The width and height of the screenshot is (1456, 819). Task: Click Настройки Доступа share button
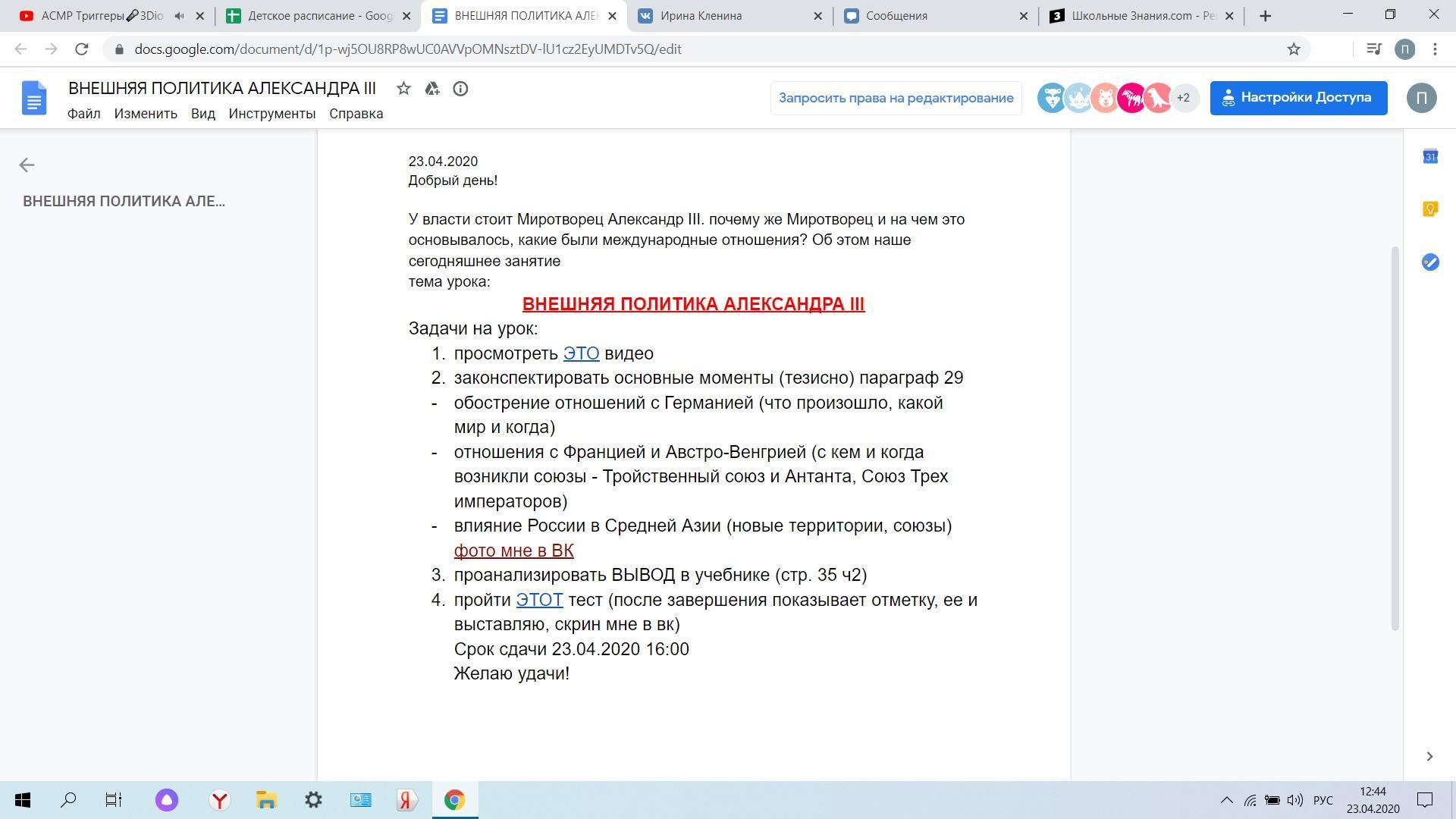(x=1298, y=98)
